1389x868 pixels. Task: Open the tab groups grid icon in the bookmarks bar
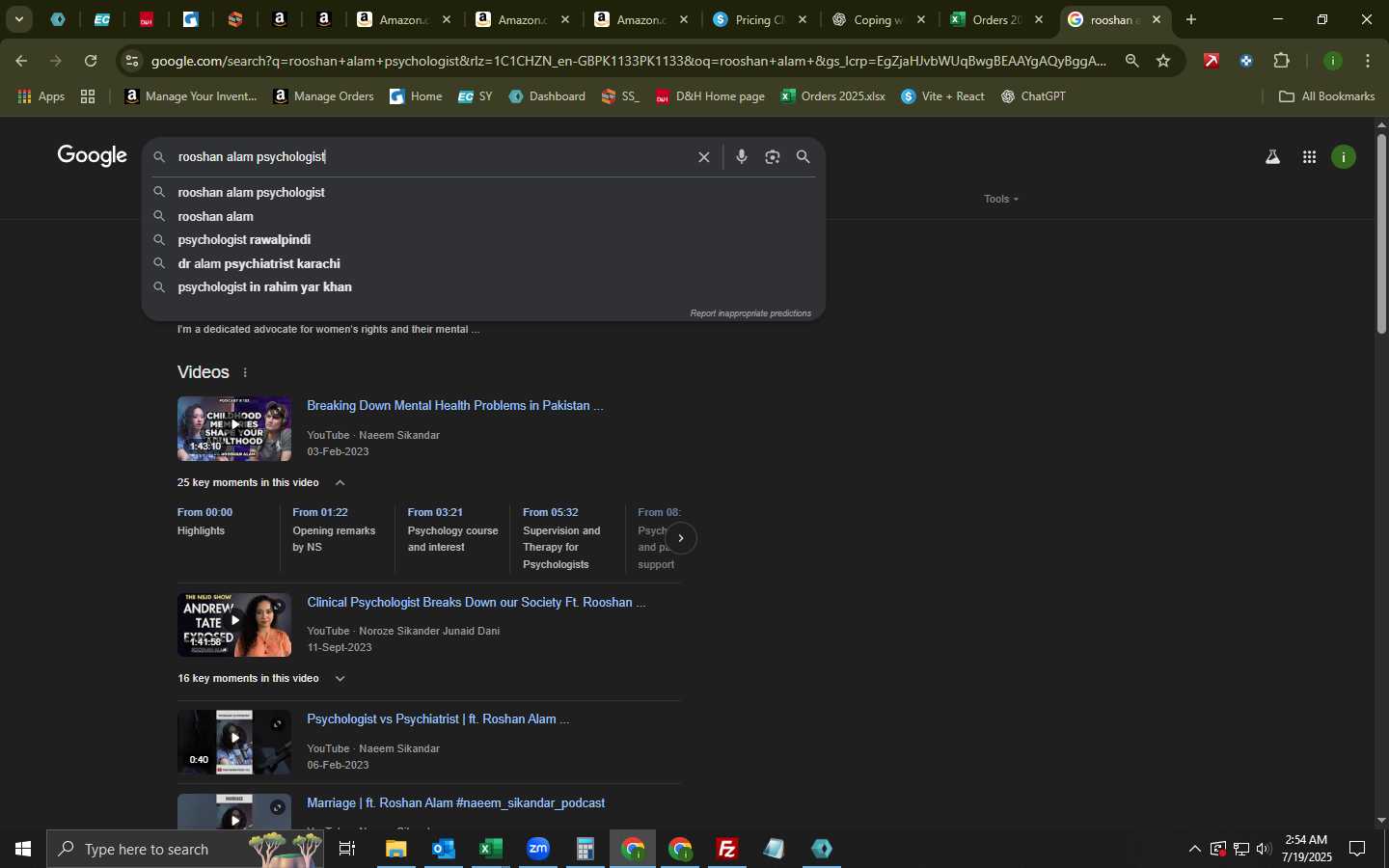(x=88, y=96)
